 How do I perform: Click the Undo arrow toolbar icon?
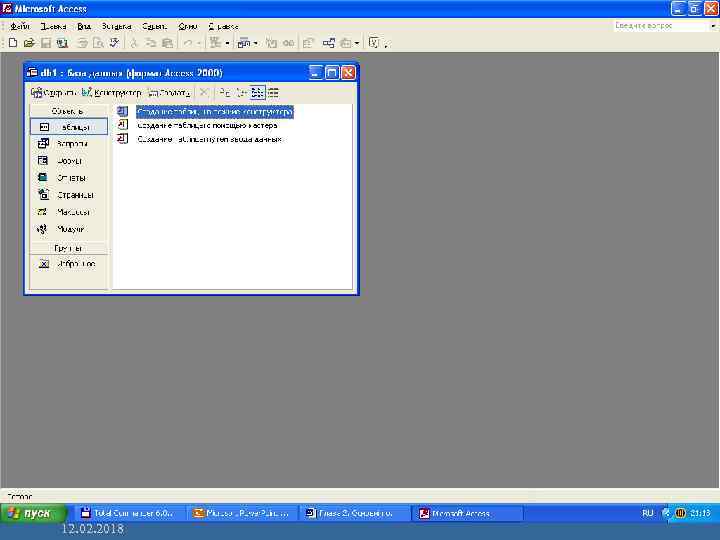(188, 43)
